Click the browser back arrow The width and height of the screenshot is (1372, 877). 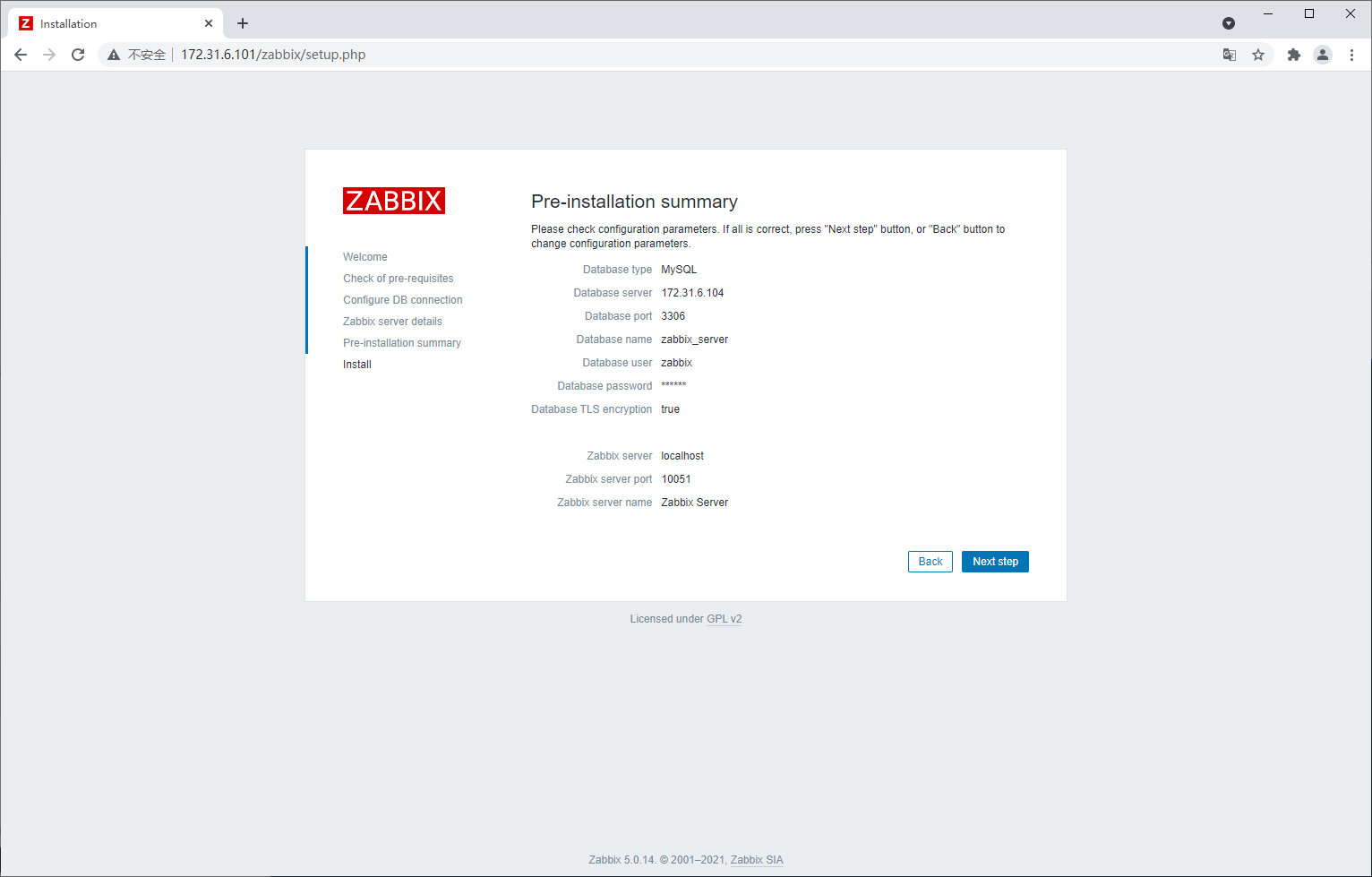pyautogui.click(x=21, y=54)
